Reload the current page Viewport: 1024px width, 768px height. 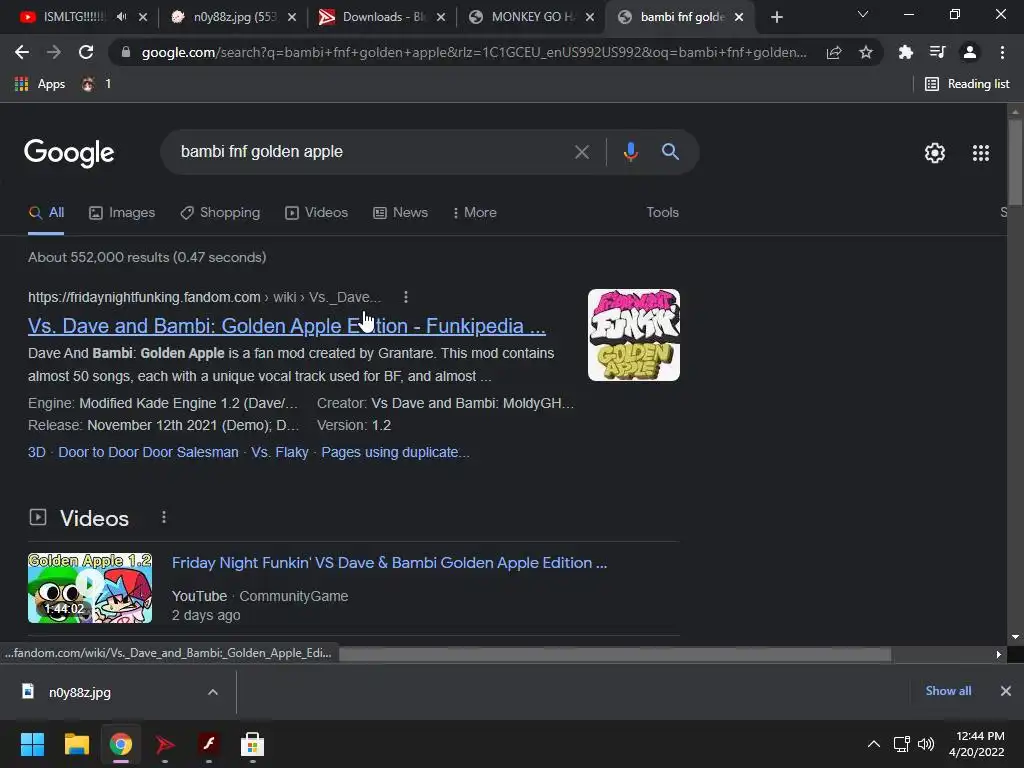click(x=86, y=52)
